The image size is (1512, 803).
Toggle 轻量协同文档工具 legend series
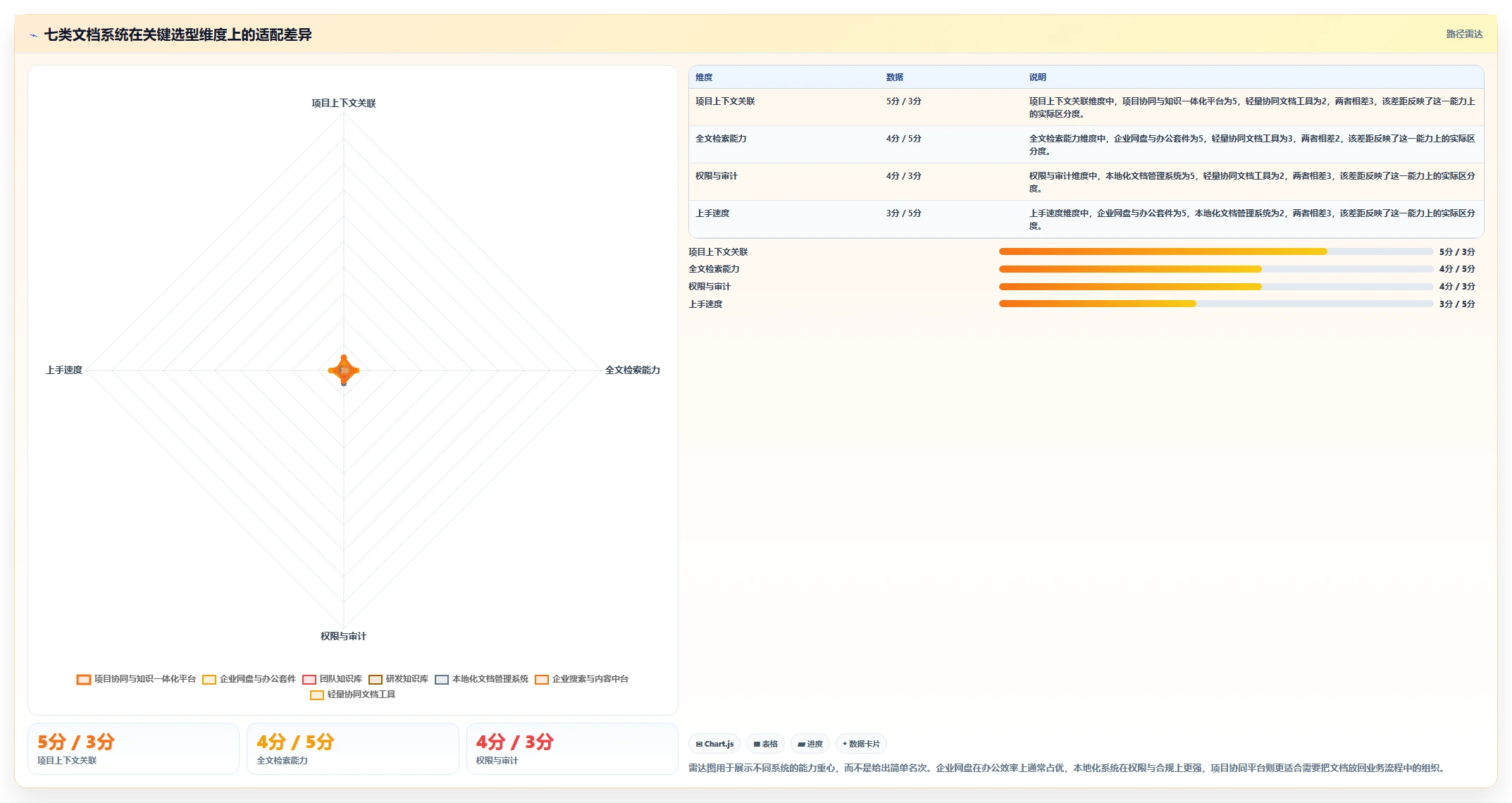point(353,695)
